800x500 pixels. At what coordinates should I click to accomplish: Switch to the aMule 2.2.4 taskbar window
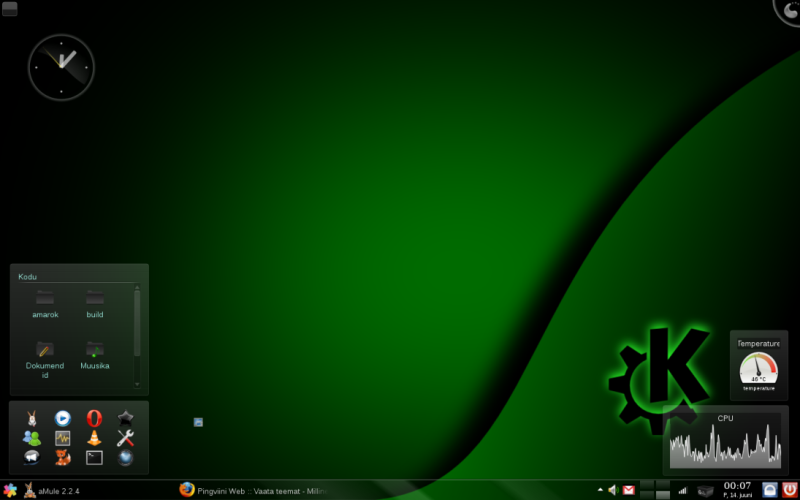coord(51,491)
